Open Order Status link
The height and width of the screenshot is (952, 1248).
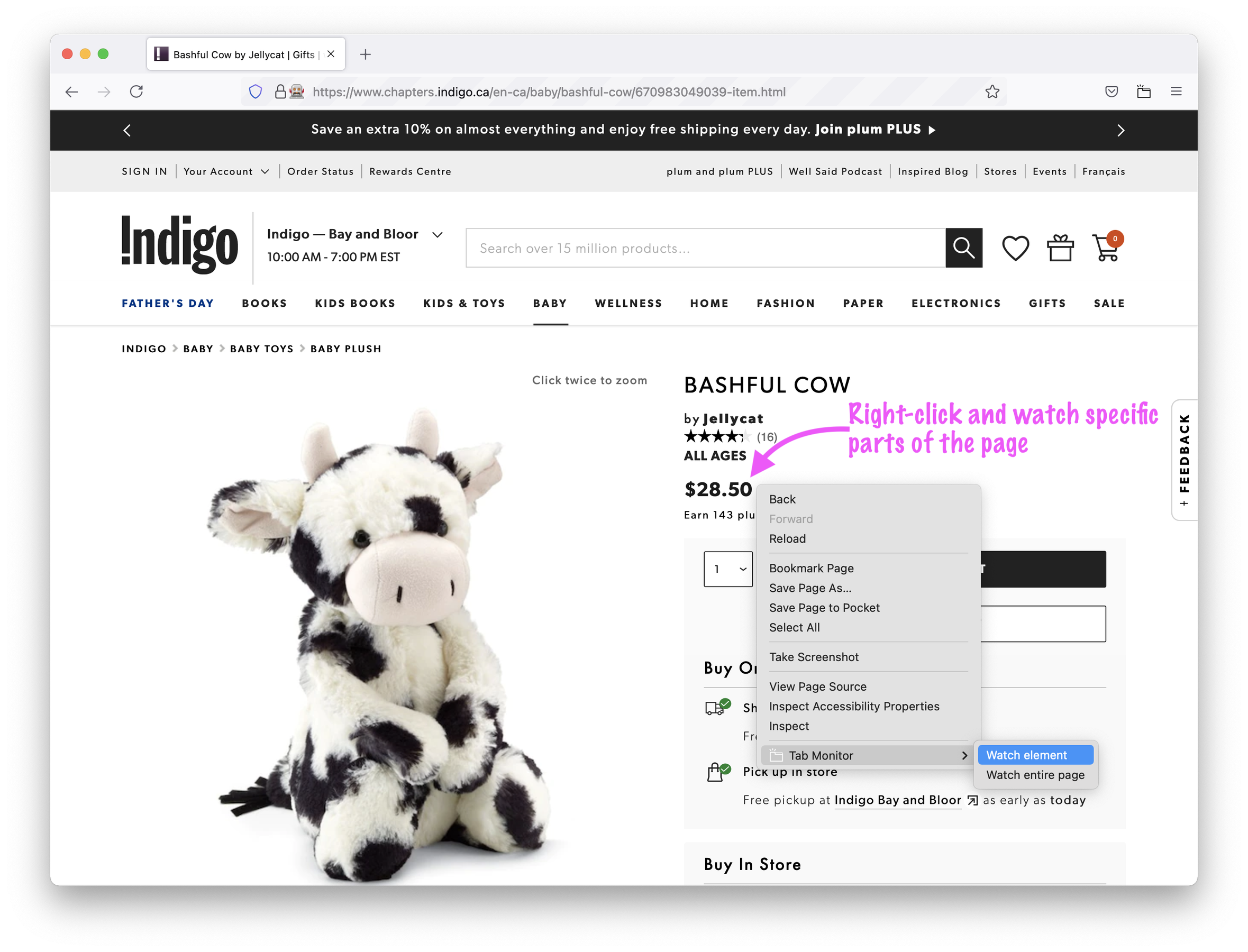click(x=320, y=172)
